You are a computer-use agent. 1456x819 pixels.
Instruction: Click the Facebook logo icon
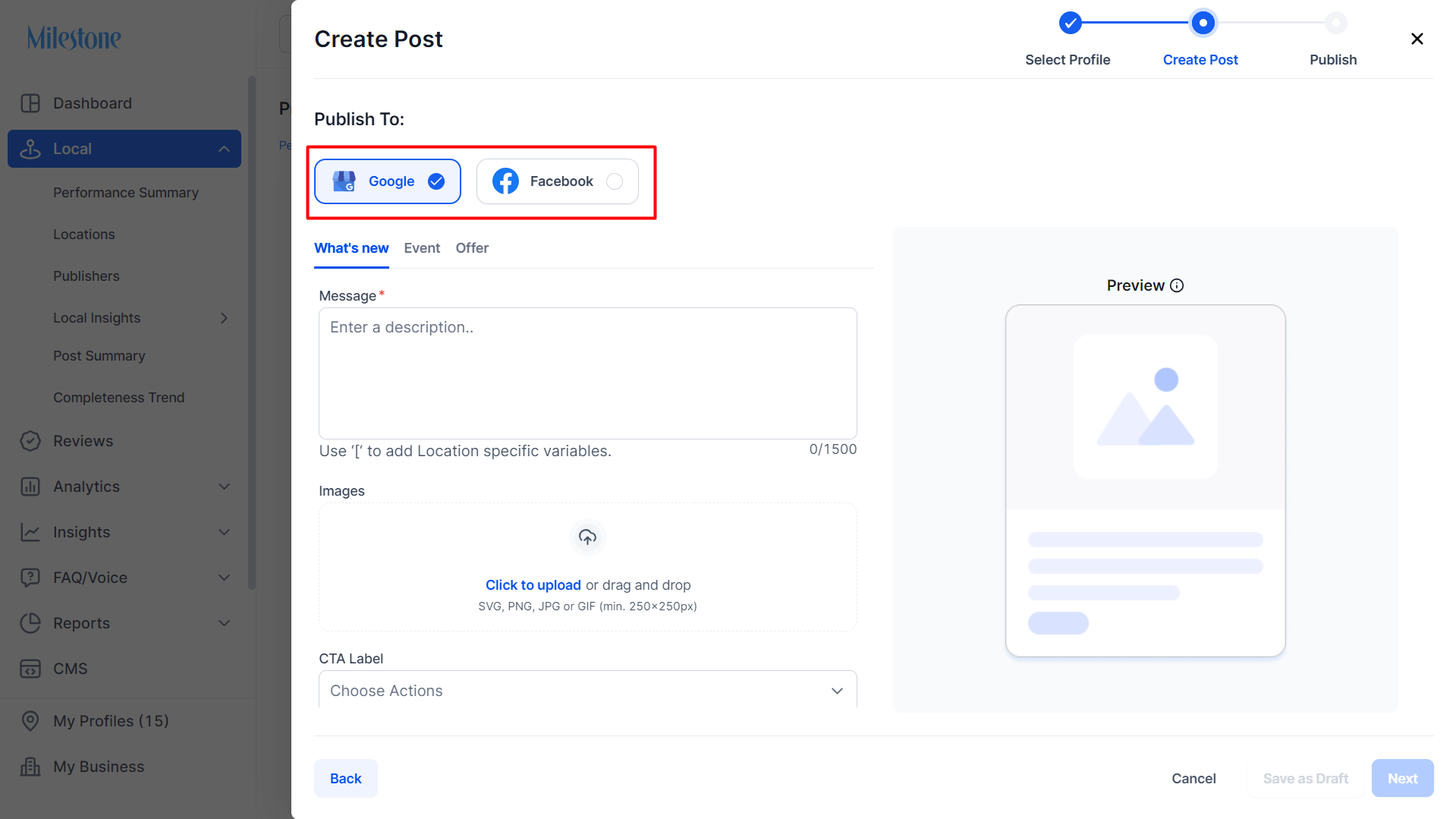506,181
